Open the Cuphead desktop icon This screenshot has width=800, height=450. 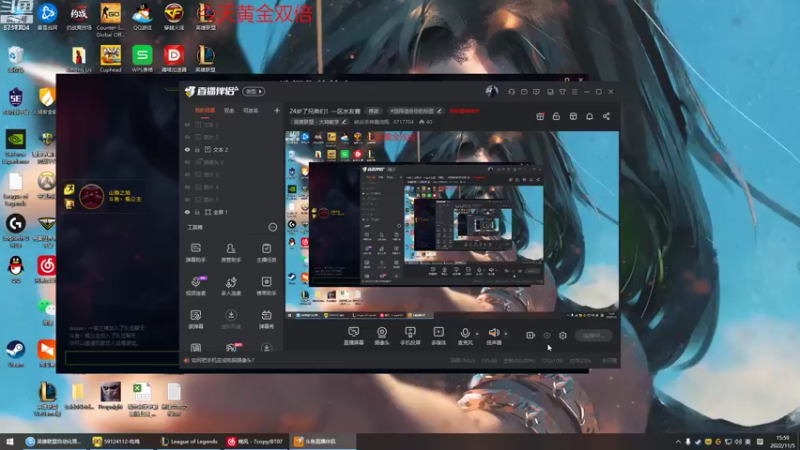pyautogui.click(x=110, y=59)
